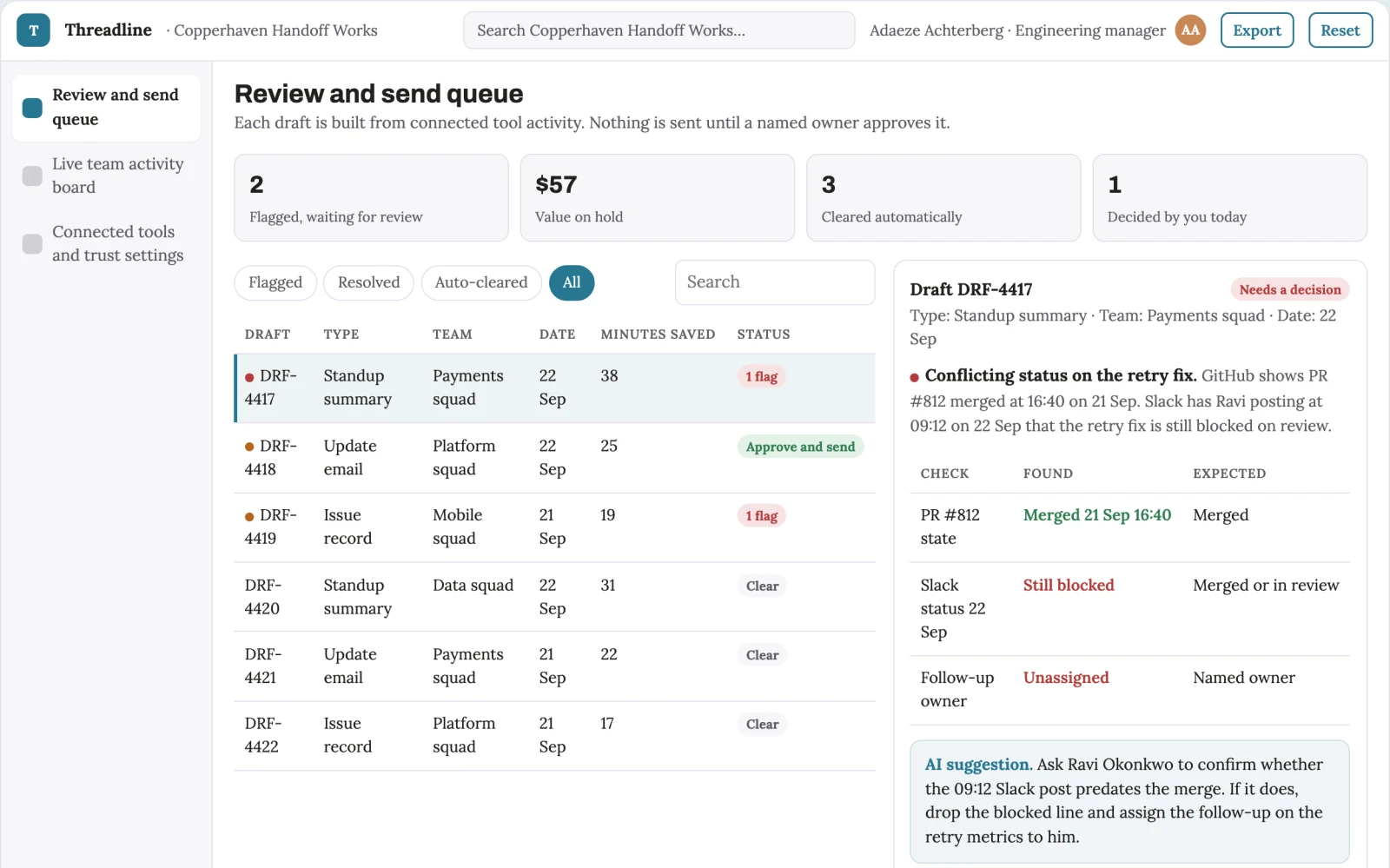Screen dimensions: 1390x868
Task: Click Approve and send for DRF-4418
Action: tap(800, 447)
